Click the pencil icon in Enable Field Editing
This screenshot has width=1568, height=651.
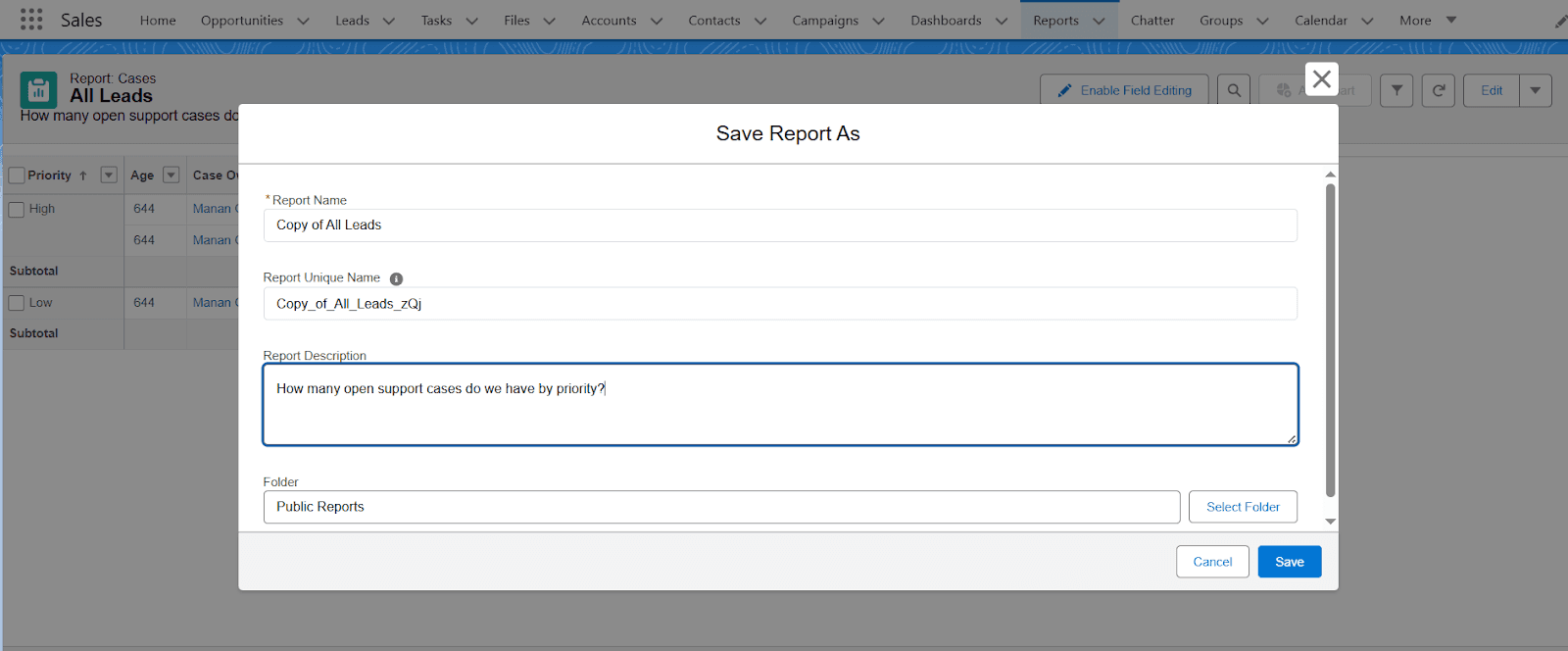pos(1064,90)
